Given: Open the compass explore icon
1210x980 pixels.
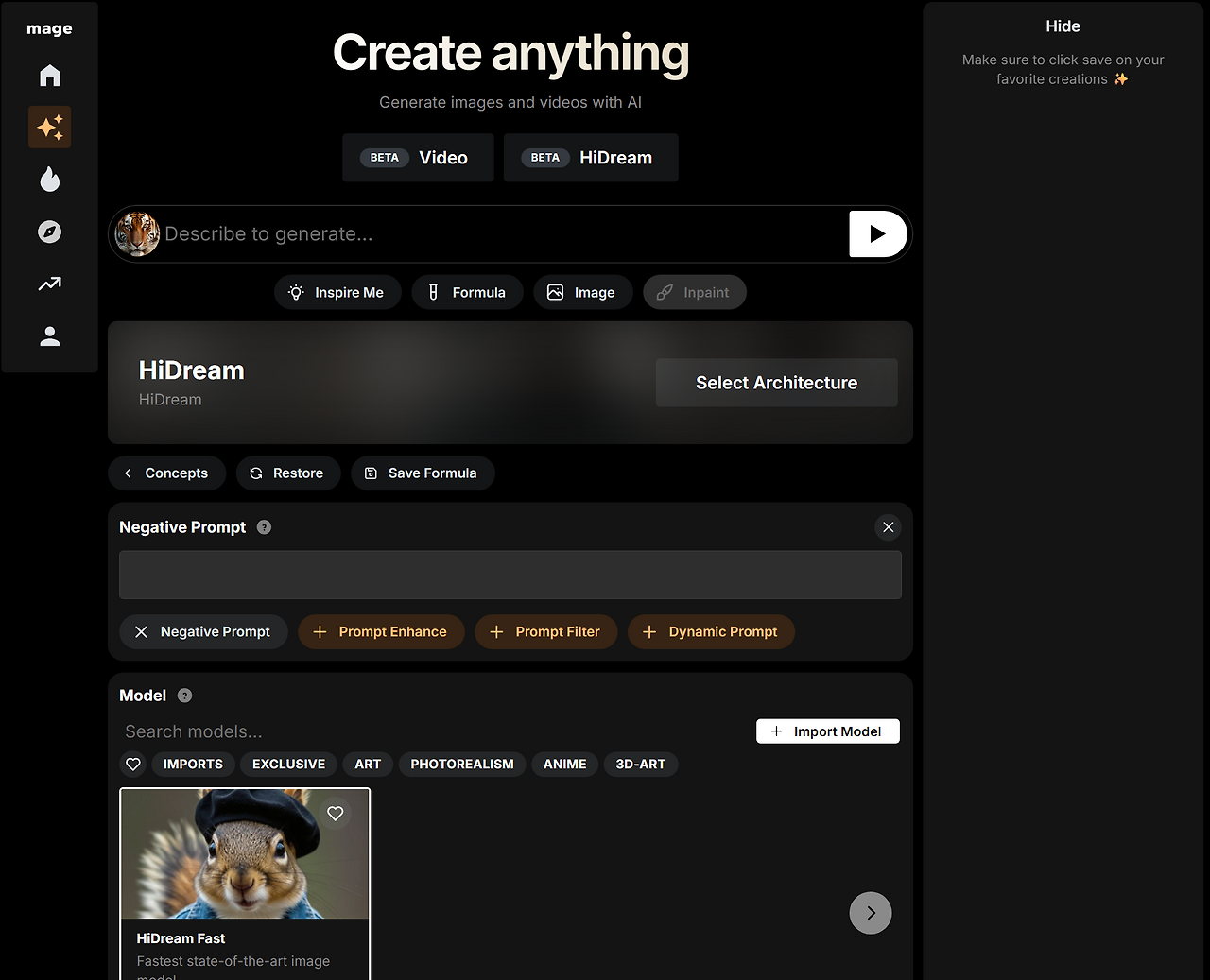Looking at the screenshot, I should pos(50,232).
